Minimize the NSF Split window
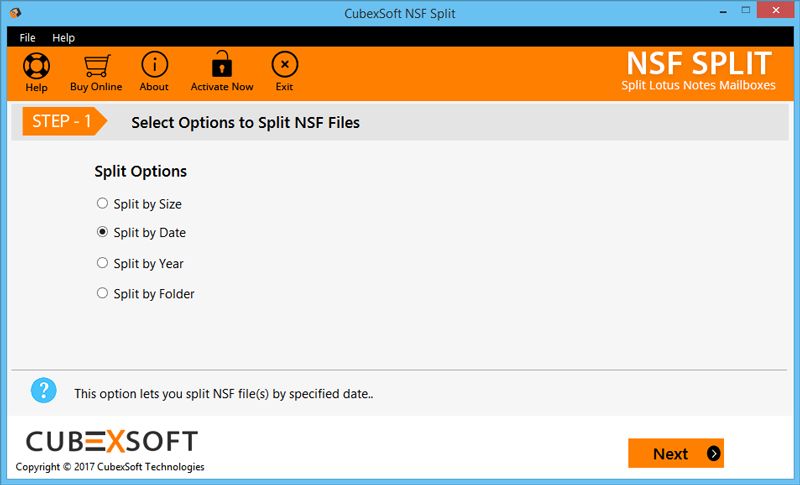 click(723, 11)
